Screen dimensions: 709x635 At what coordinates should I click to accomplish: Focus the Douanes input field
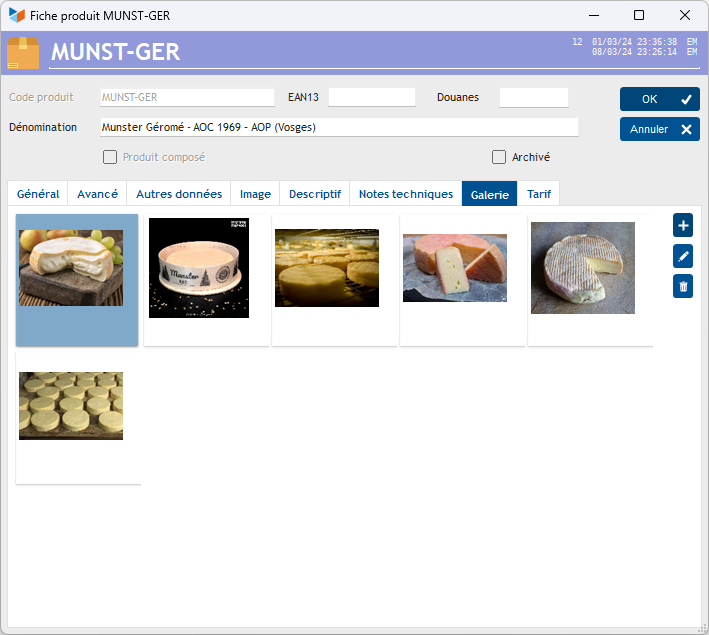tap(533, 97)
